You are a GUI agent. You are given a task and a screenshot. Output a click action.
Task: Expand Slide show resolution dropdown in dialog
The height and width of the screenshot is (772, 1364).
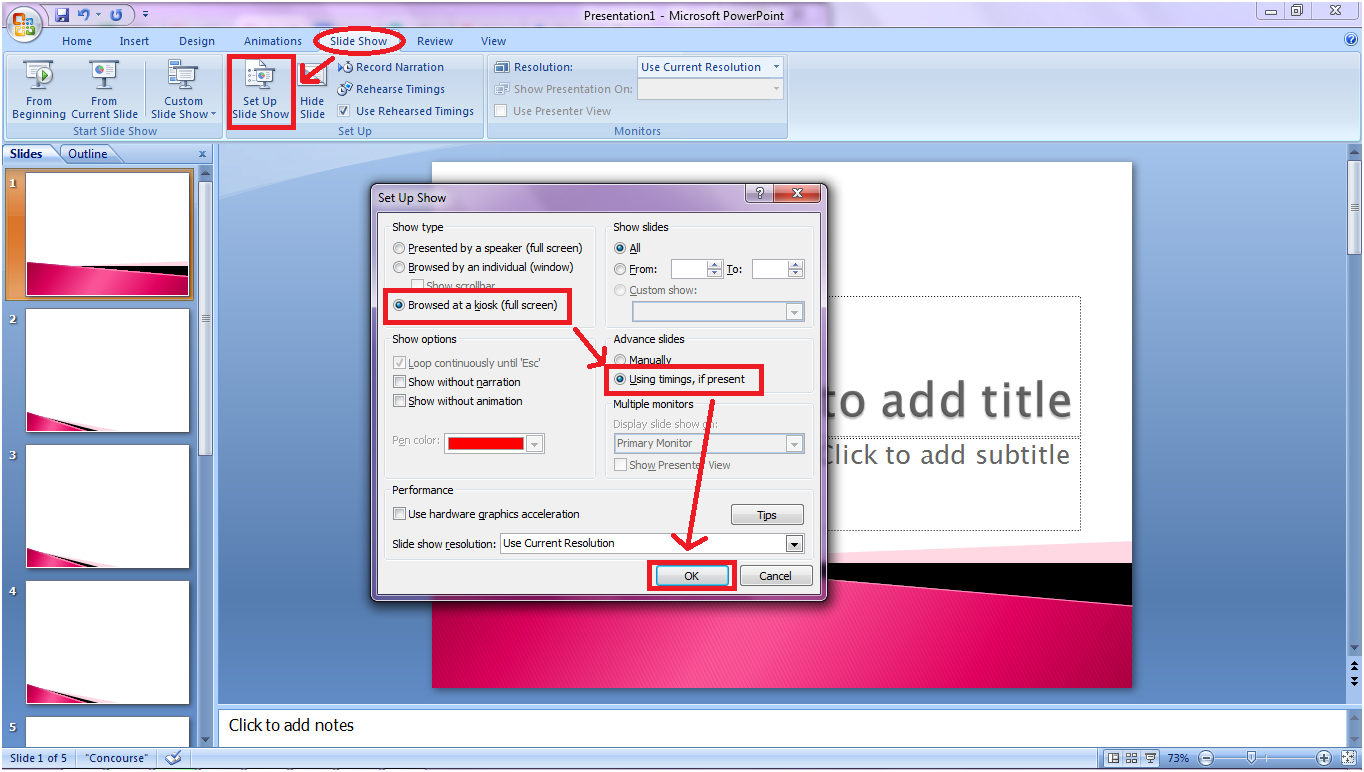point(795,544)
